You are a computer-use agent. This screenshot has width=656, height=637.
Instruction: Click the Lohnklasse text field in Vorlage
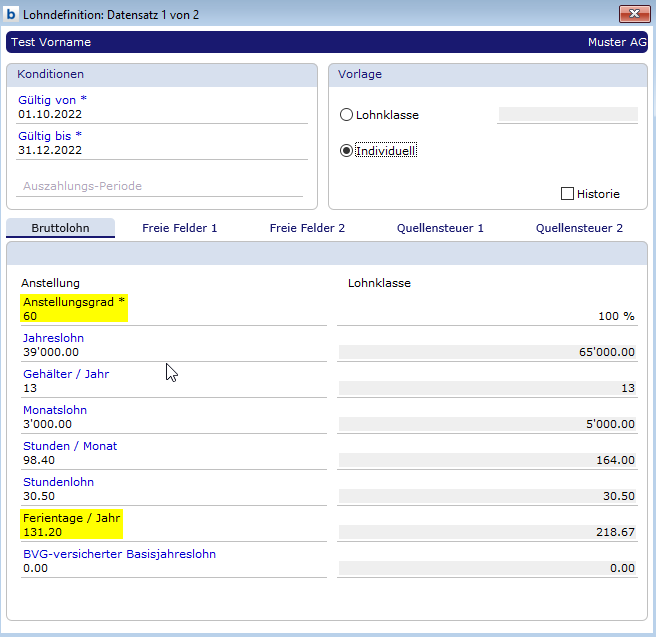(x=567, y=115)
